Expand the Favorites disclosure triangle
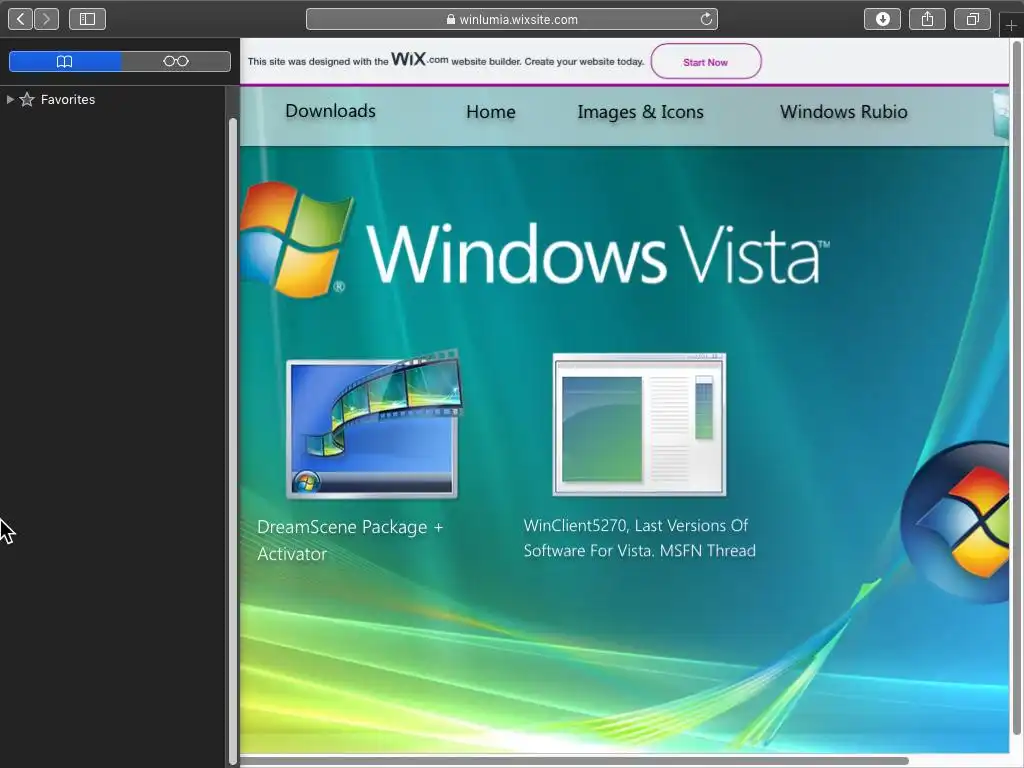The image size is (1024, 768). pyautogui.click(x=10, y=99)
